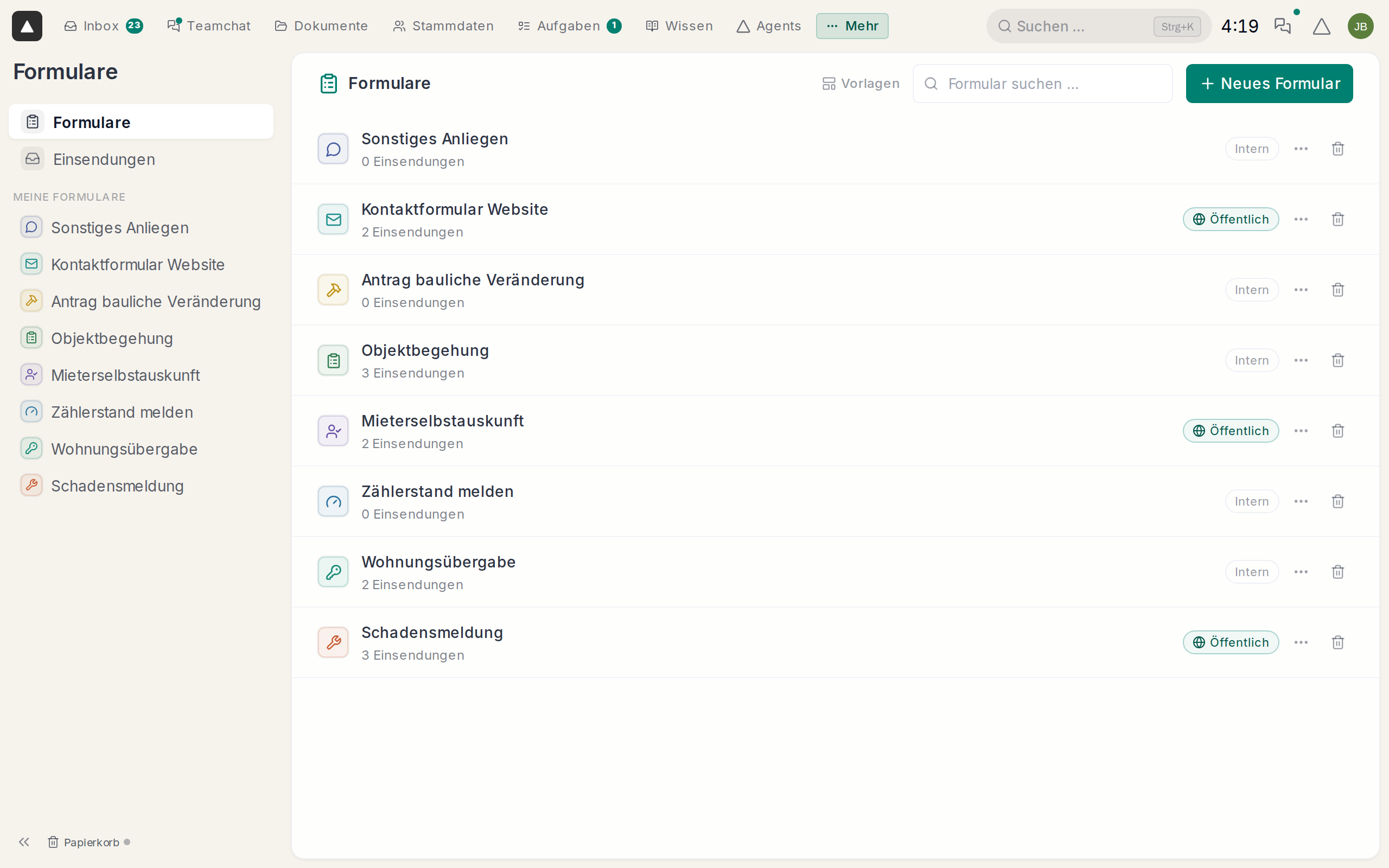The width and height of the screenshot is (1389, 868).
Task: Click trash icon in Zählerstand melden row
Action: coord(1338,501)
